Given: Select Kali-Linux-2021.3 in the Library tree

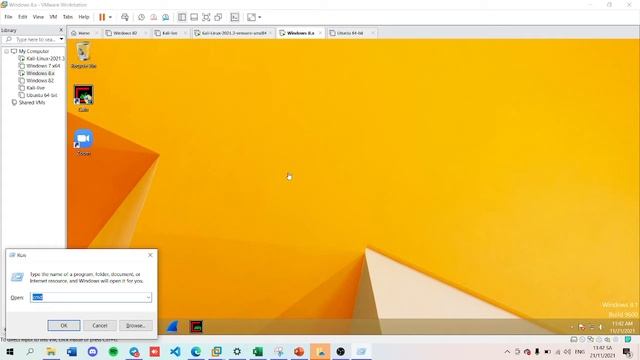Looking at the screenshot, I should [x=42, y=59].
